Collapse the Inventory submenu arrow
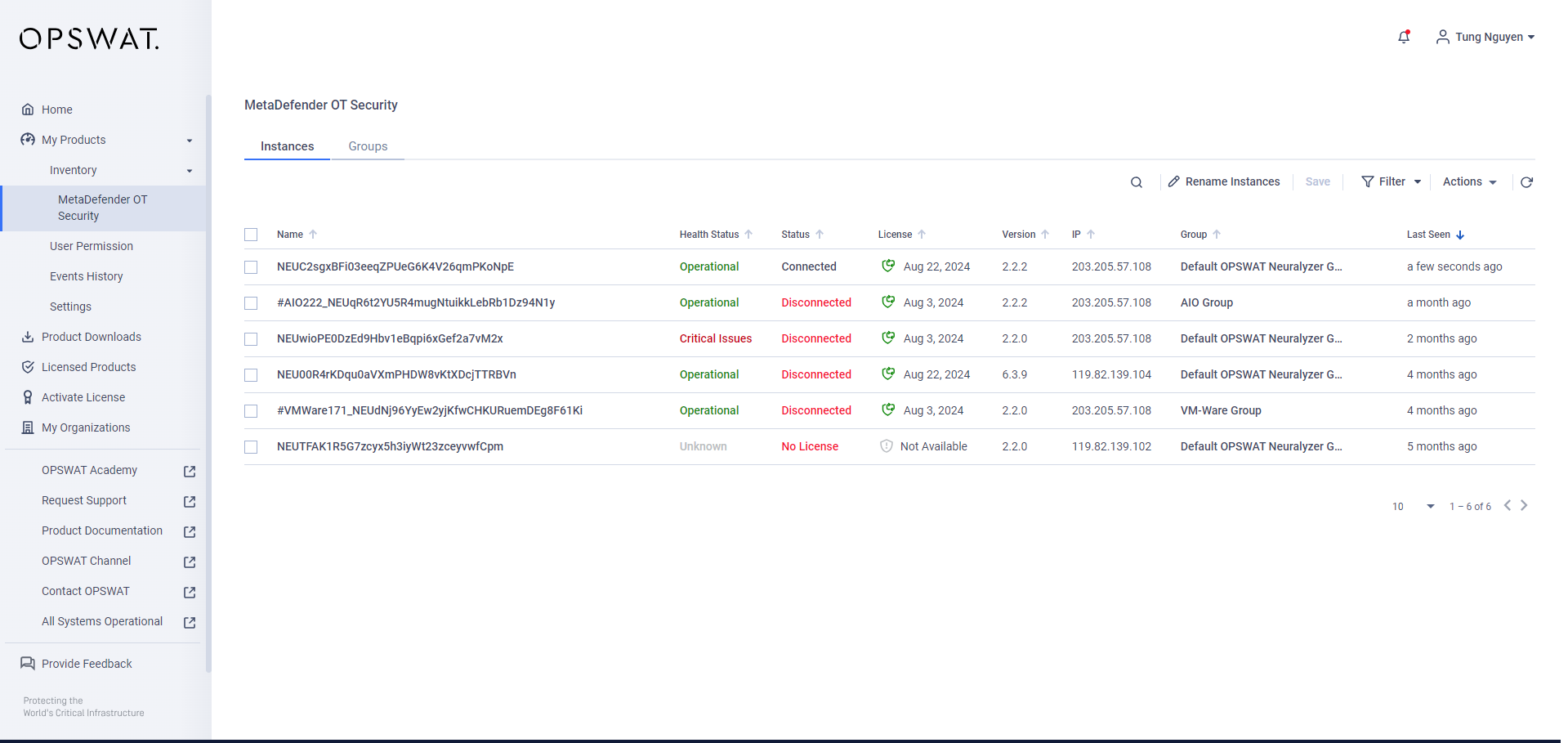 point(190,171)
